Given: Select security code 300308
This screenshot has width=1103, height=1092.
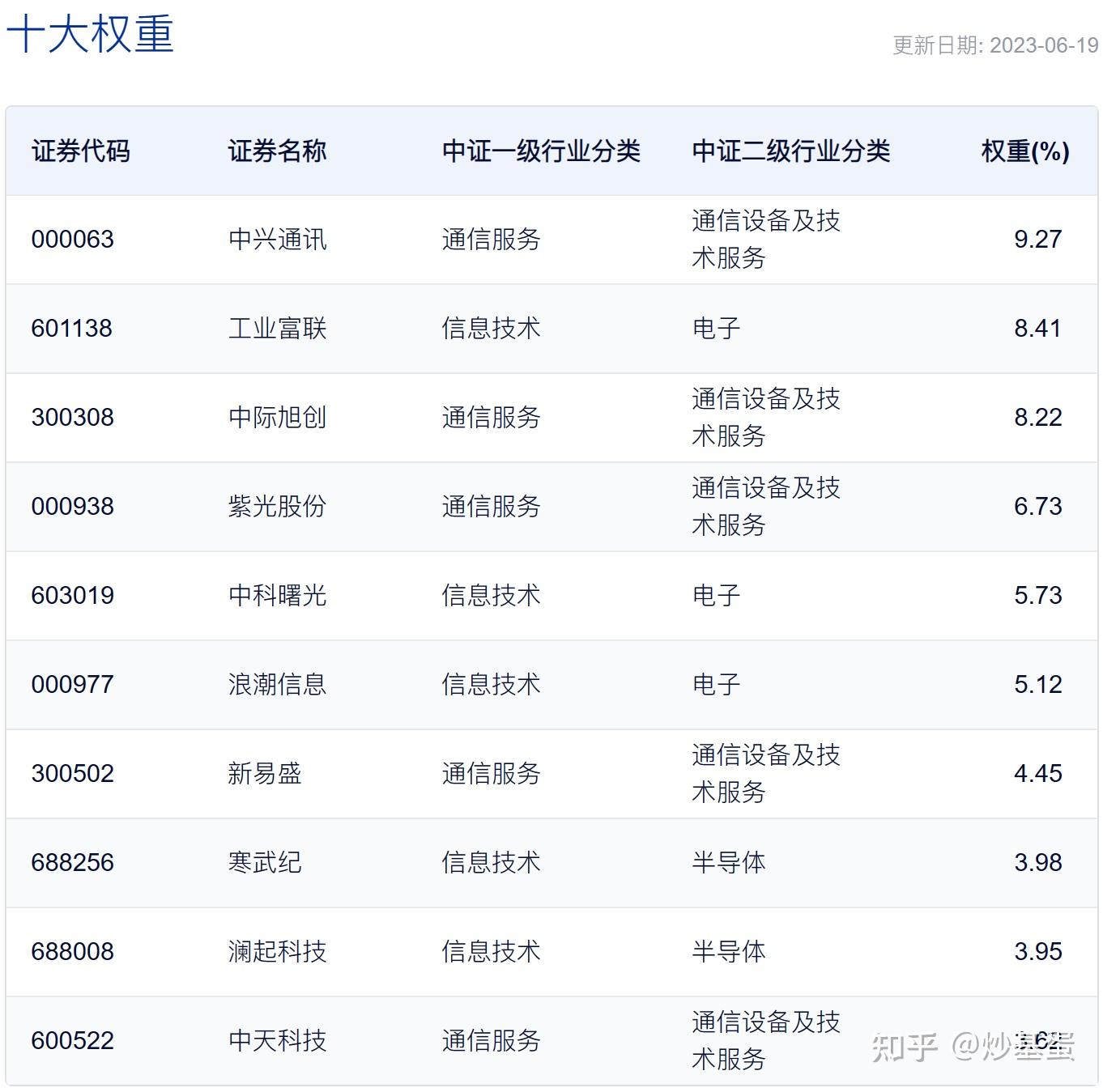Looking at the screenshot, I should [73, 418].
